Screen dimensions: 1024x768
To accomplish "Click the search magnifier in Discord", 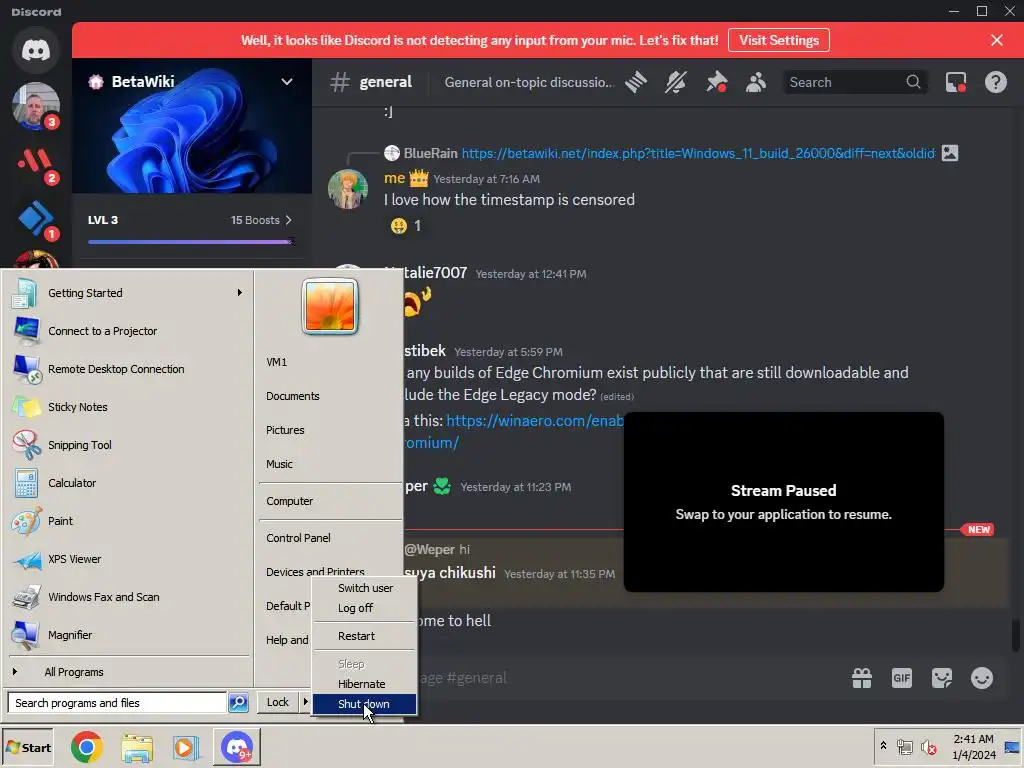I will tap(914, 82).
